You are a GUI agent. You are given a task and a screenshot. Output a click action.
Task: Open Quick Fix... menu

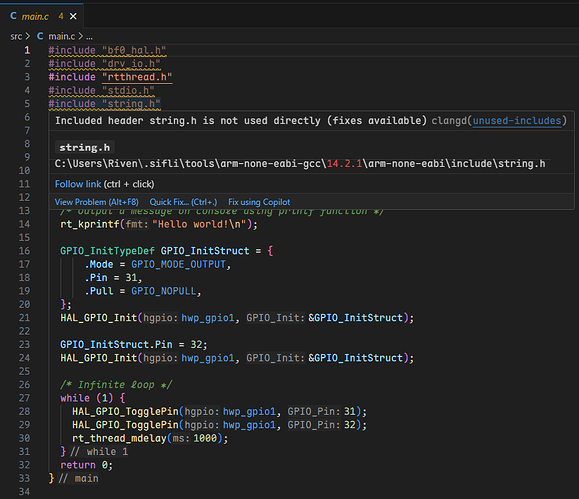point(183,202)
